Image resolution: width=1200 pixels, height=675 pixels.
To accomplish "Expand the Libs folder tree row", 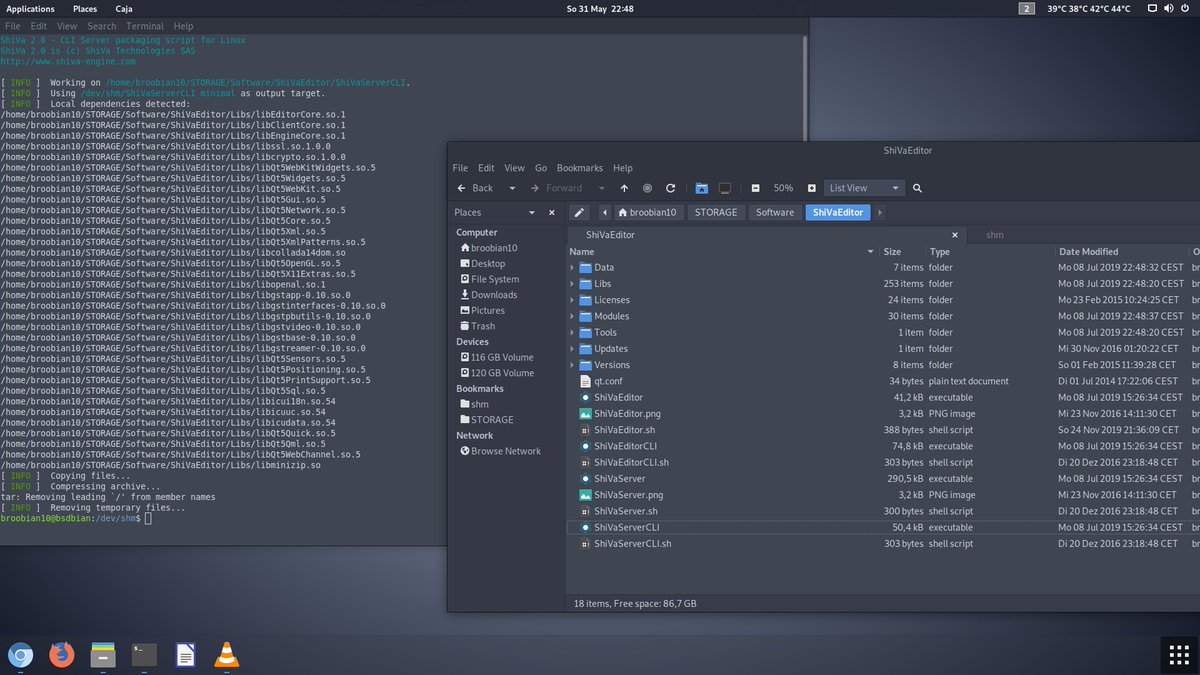I will coord(572,284).
